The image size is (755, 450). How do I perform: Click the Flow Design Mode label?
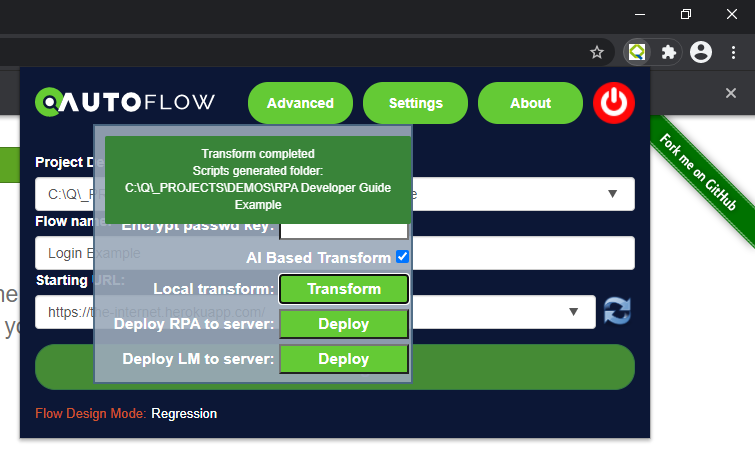click(x=91, y=413)
